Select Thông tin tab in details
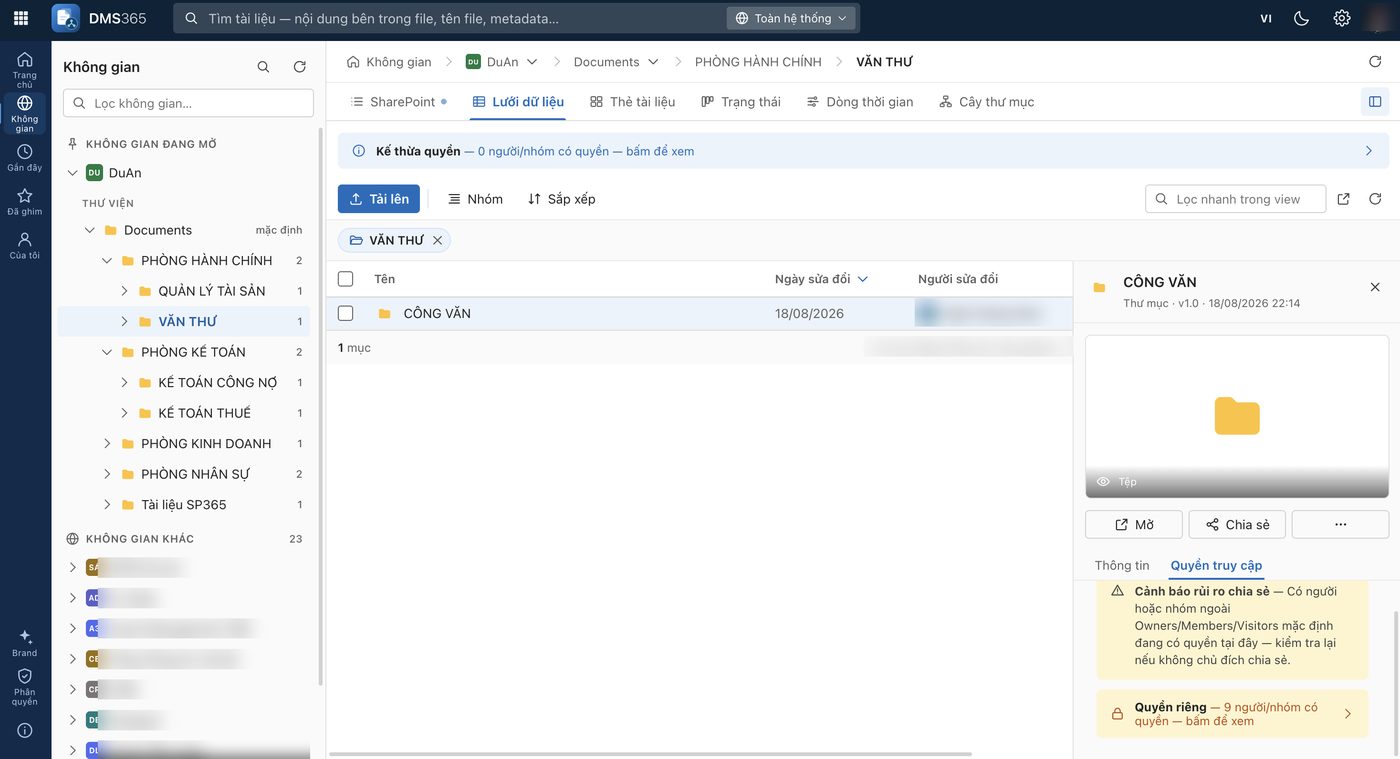 (x=1122, y=565)
